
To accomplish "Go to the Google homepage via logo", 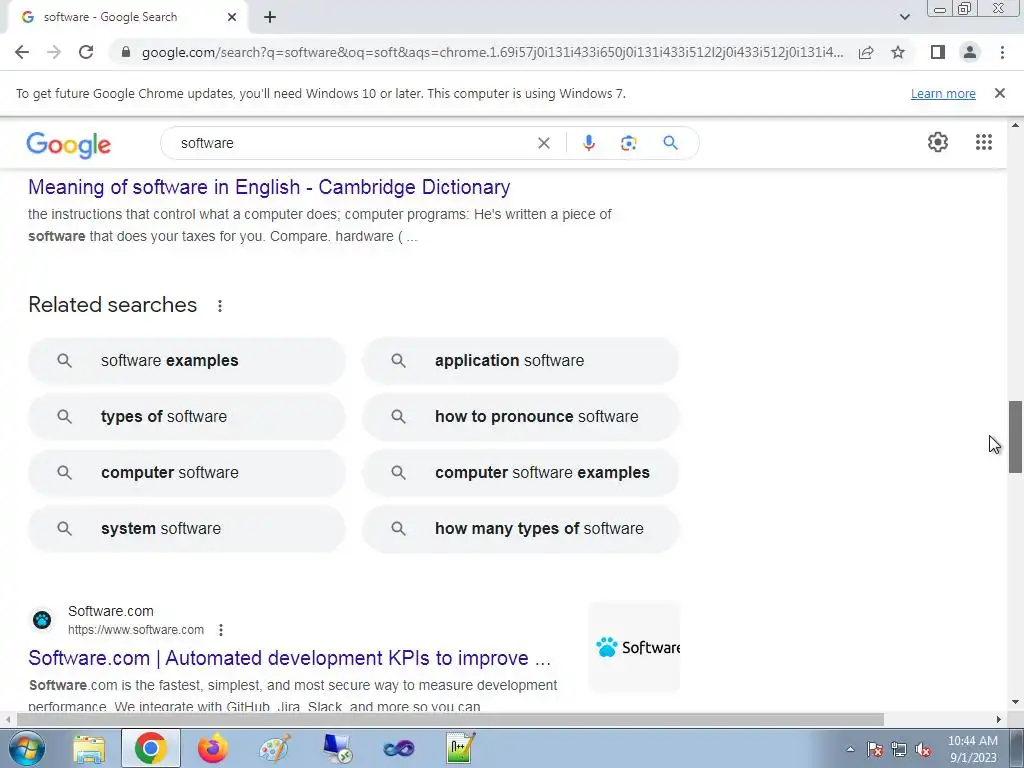I will pyautogui.click(x=69, y=144).
